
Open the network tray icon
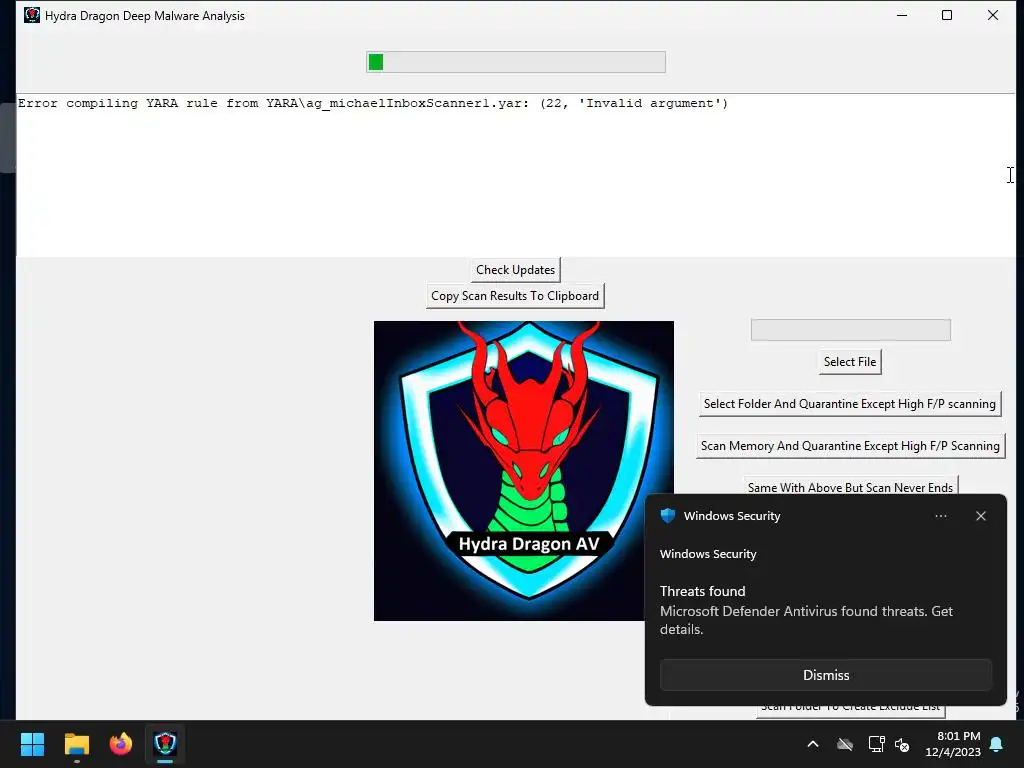coord(876,744)
